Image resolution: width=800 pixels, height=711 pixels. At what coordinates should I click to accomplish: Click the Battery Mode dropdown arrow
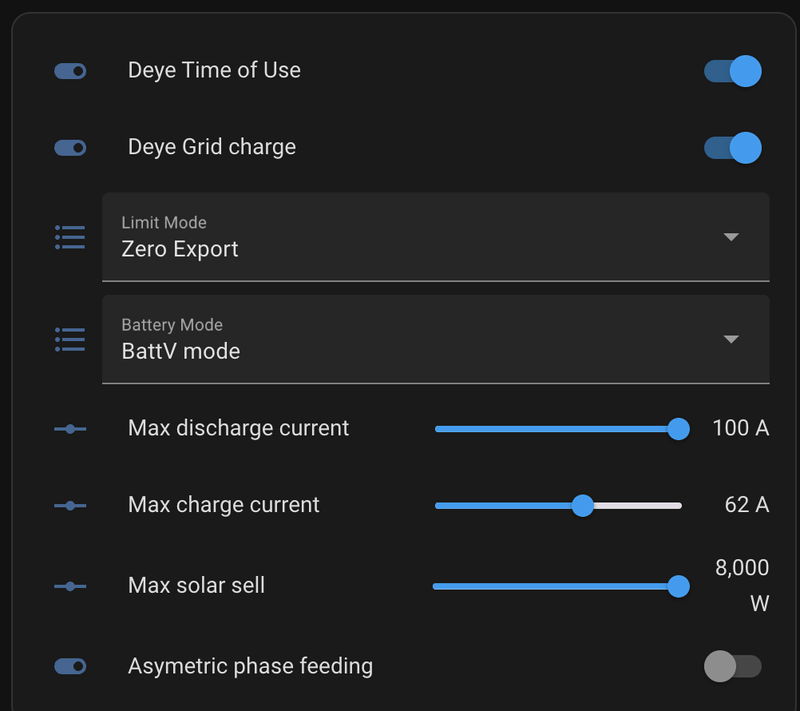731,339
